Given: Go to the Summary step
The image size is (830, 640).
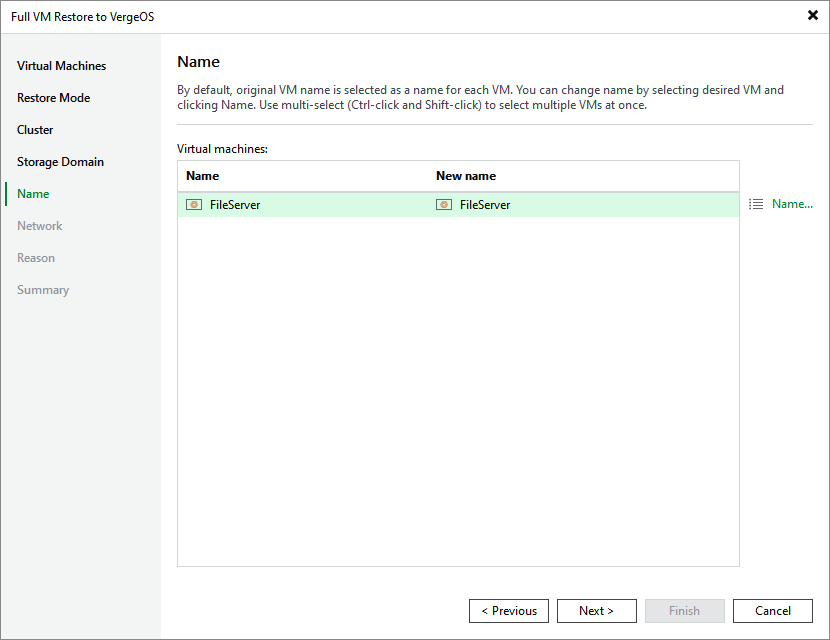Looking at the screenshot, I should pos(43,290).
